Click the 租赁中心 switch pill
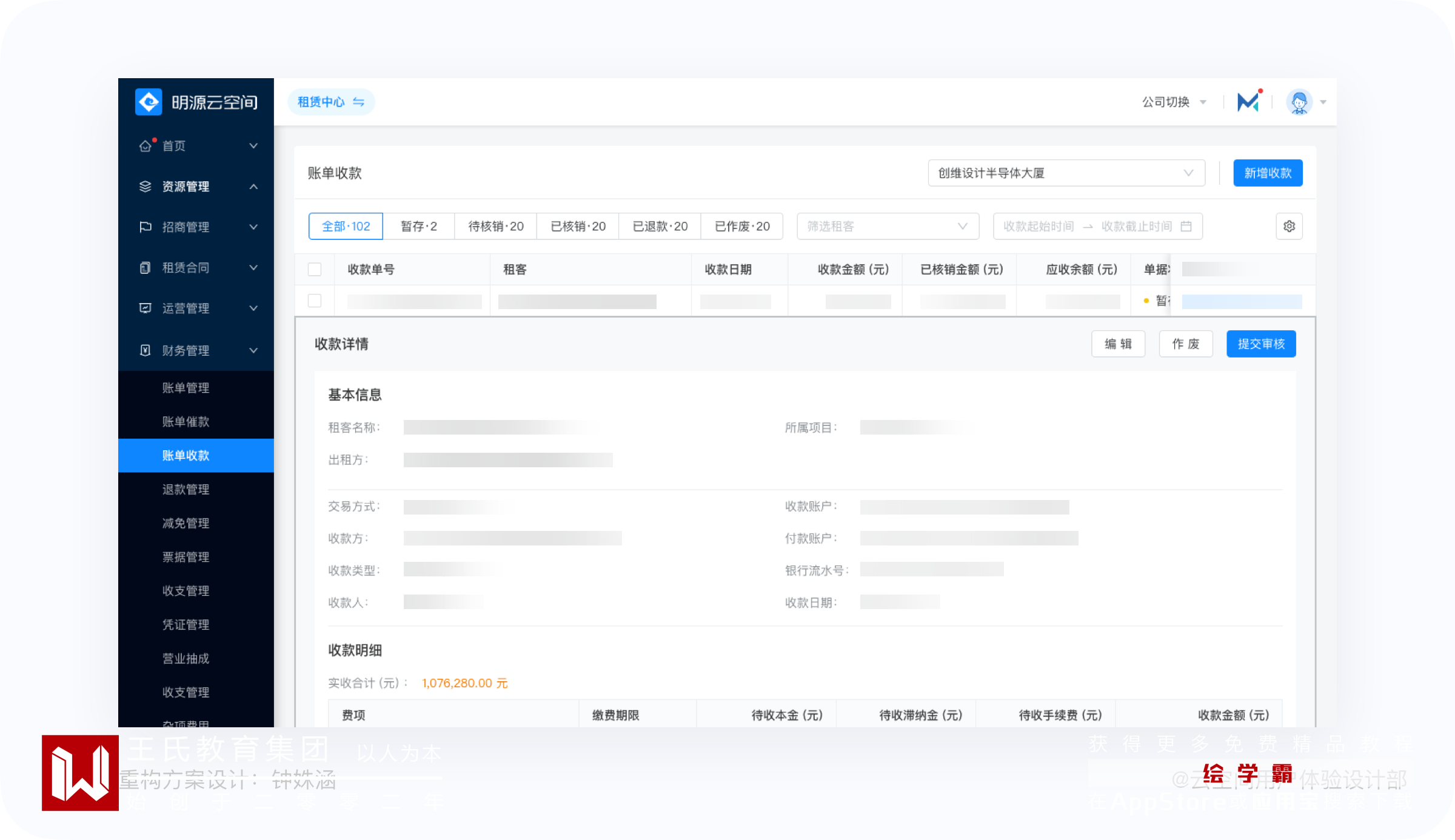 (x=330, y=102)
